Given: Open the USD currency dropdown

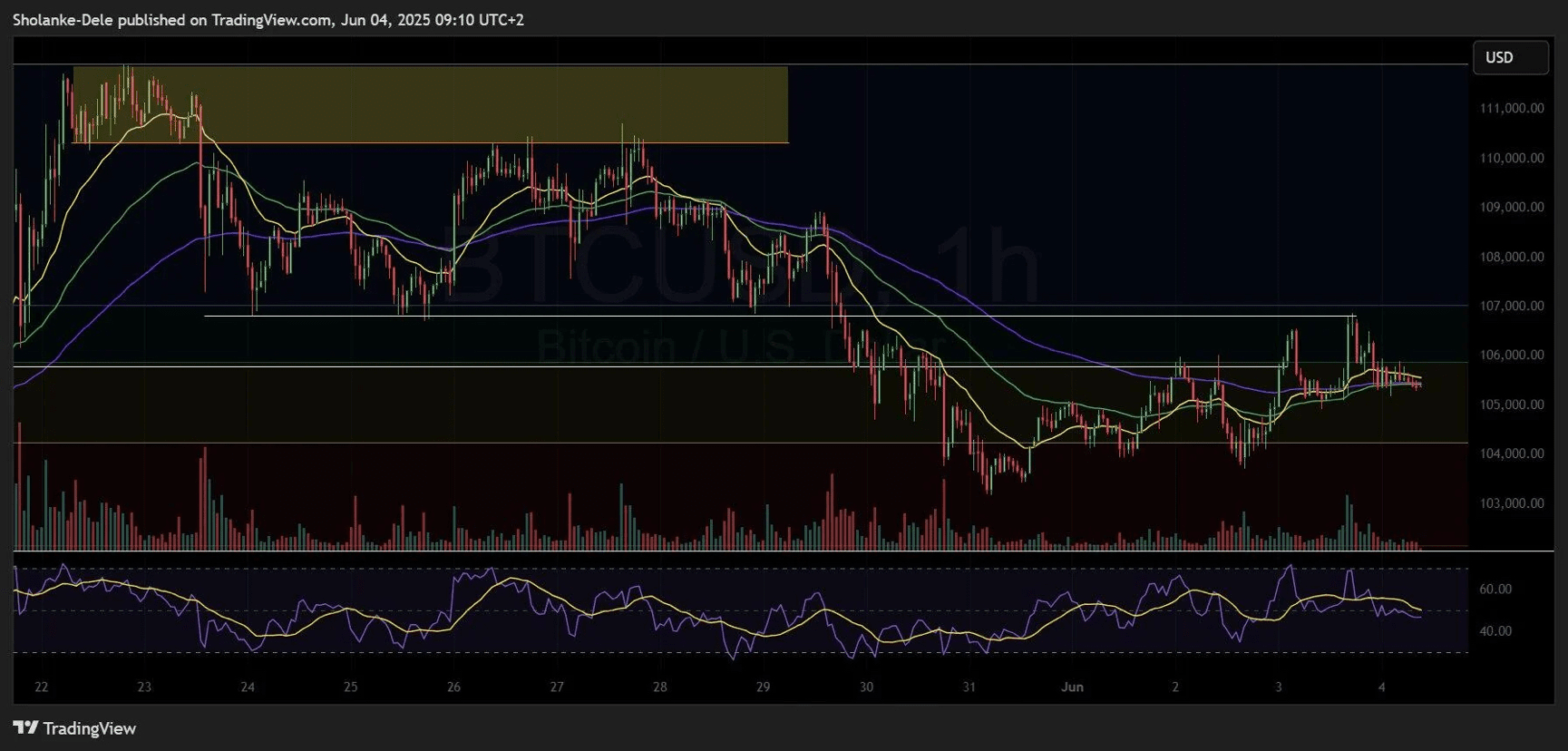Looking at the screenshot, I should (x=1509, y=57).
